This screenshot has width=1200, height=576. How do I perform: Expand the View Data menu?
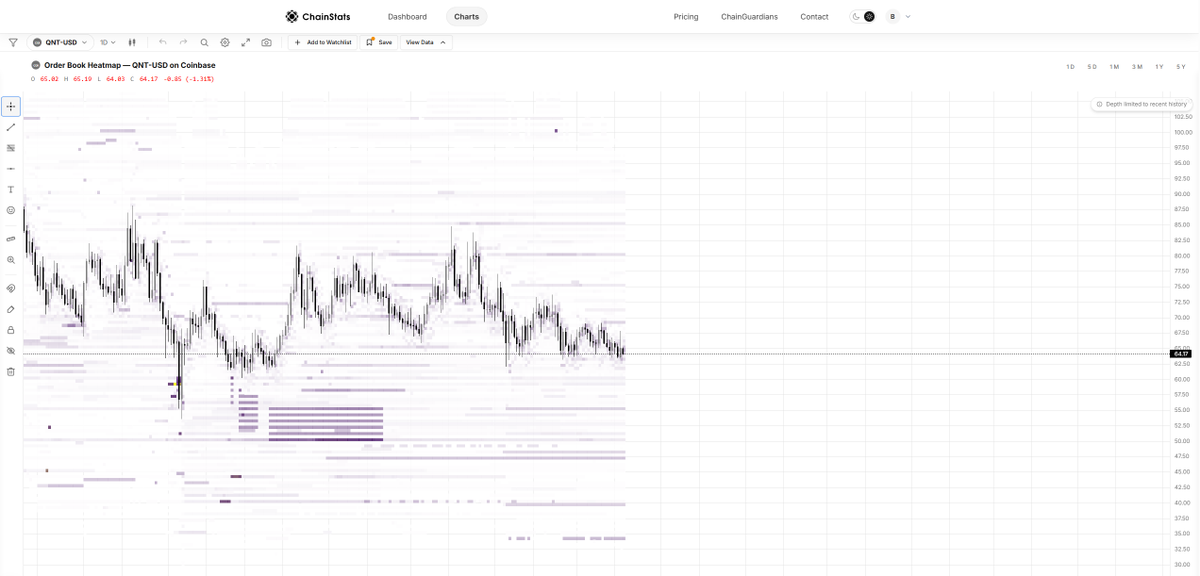(426, 43)
